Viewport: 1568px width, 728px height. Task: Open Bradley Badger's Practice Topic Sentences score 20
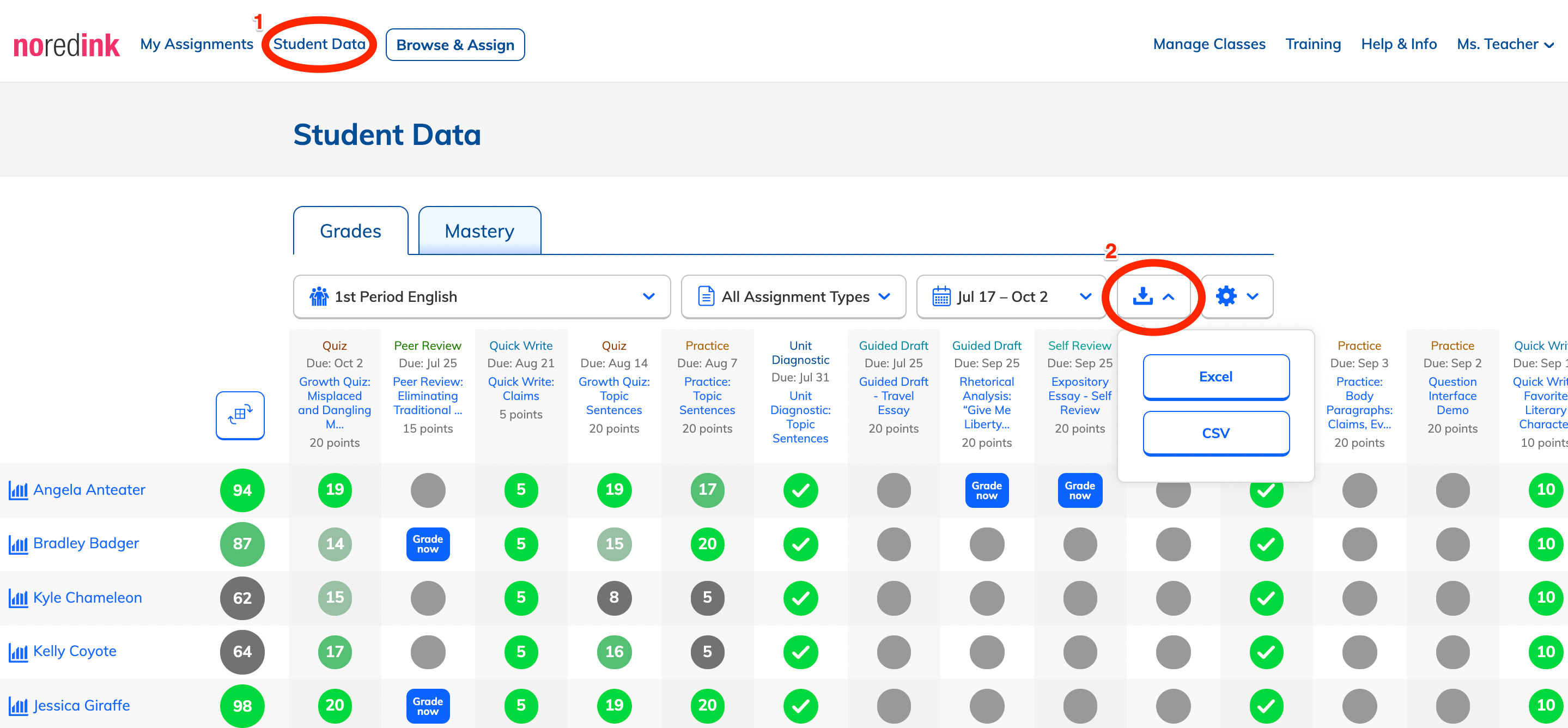(x=707, y=544)
